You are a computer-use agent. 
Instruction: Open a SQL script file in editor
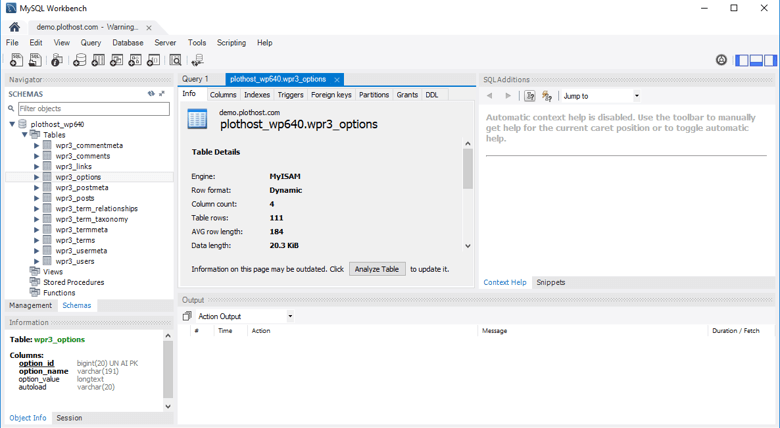click(x=35, y=60)
